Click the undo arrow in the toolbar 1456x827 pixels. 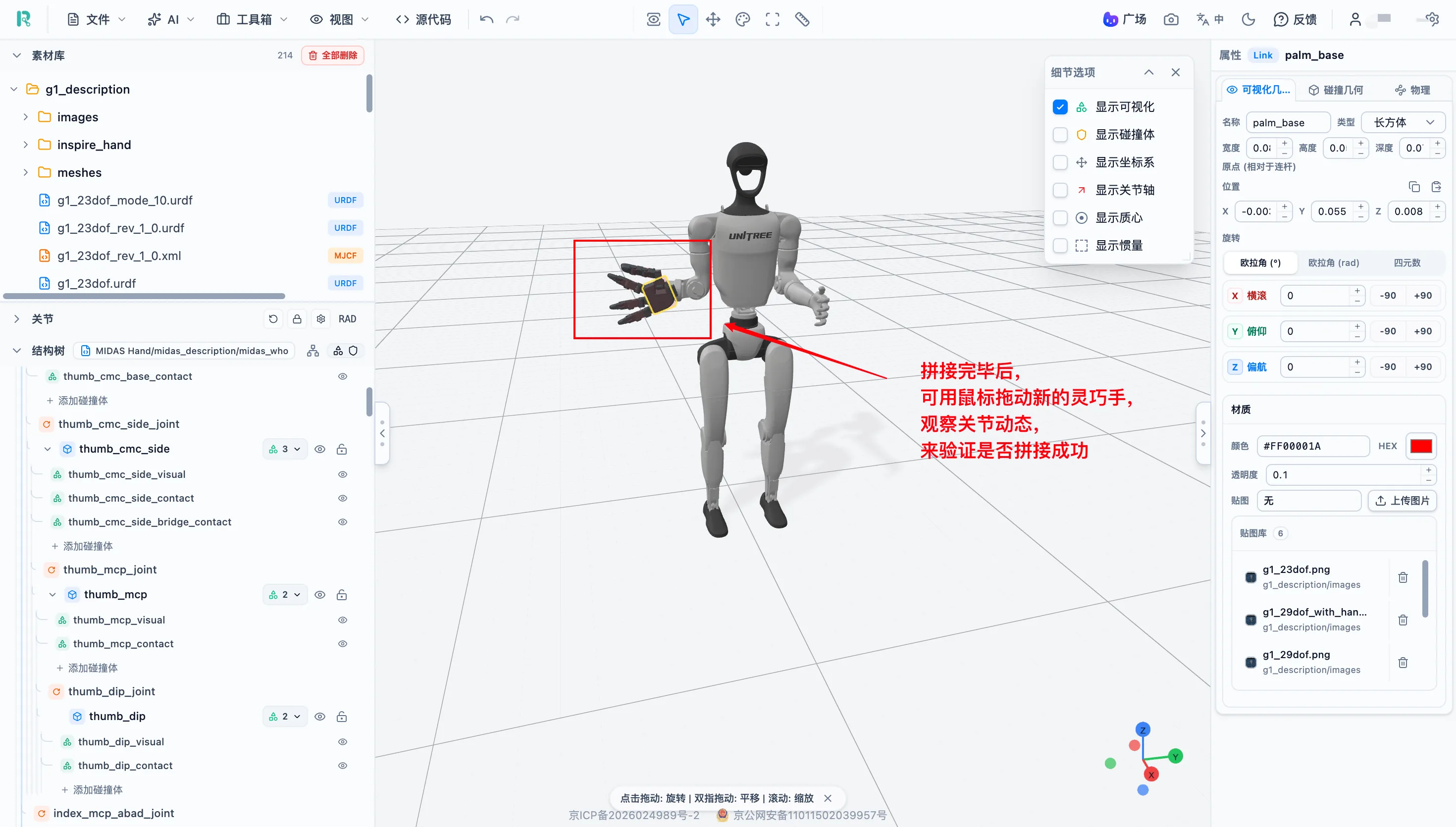(487, 19)
